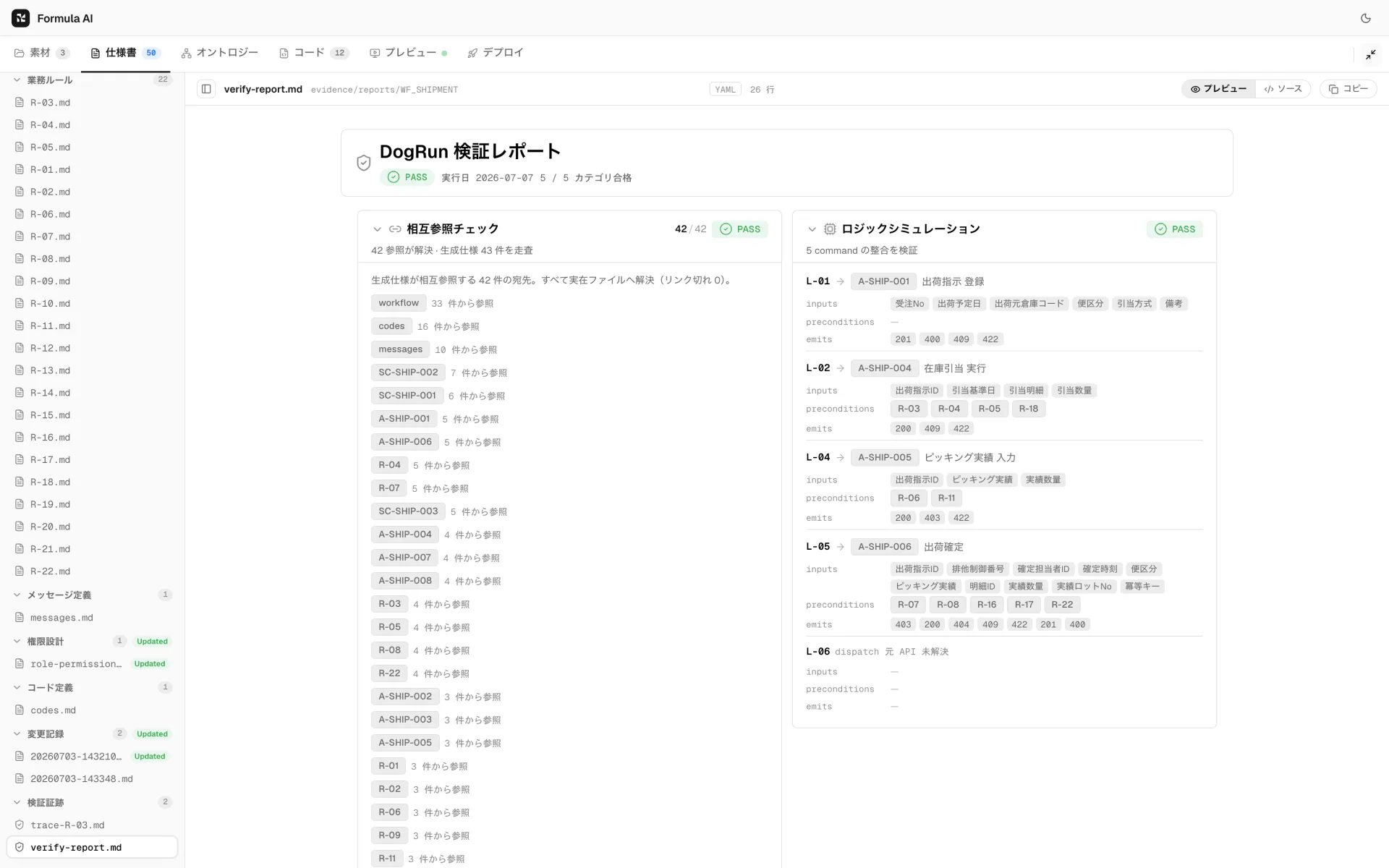
Task: Click the Formula AI logo icon
Action: [x=21, y=18]
